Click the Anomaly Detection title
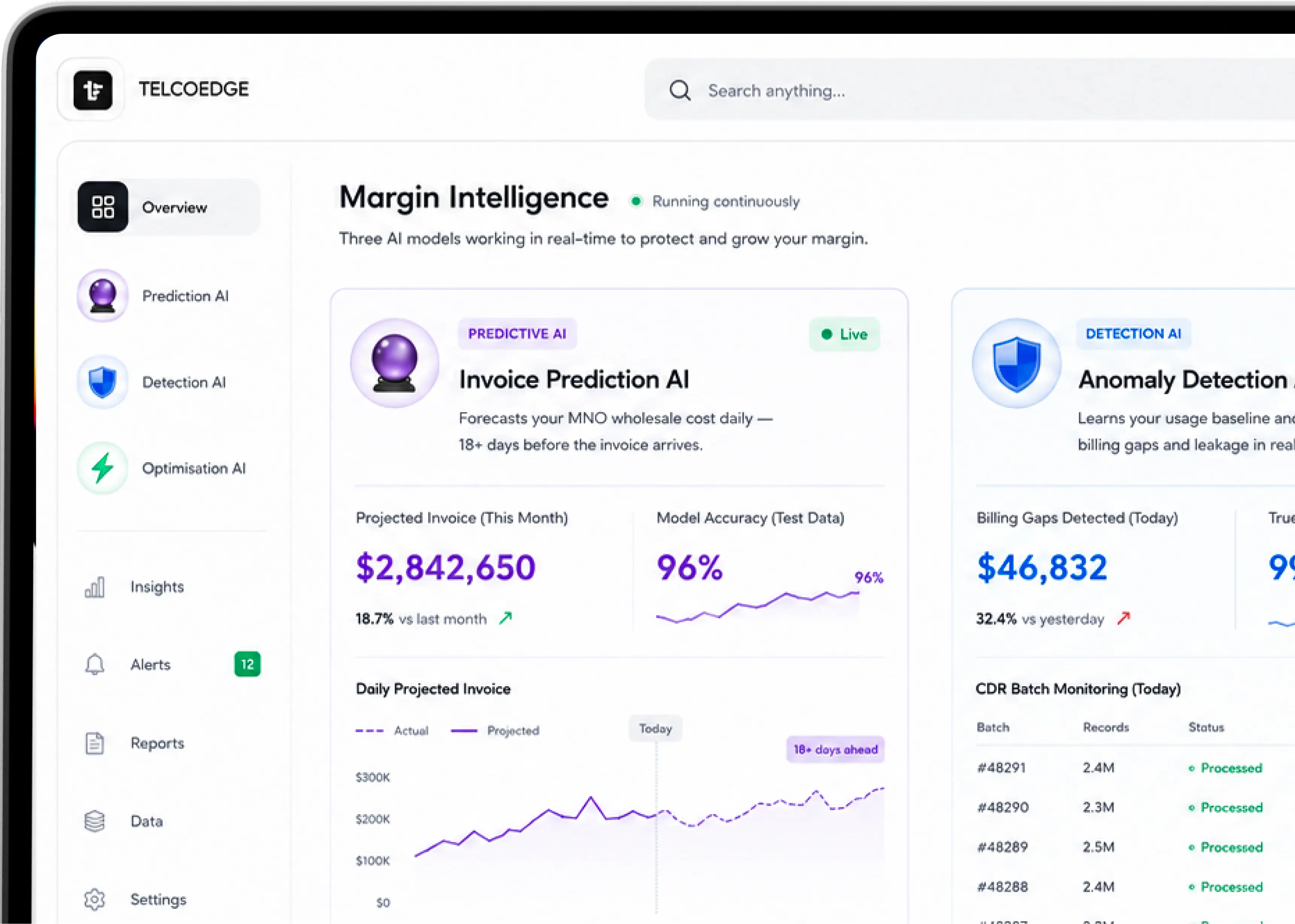 tap(1187, 379)
